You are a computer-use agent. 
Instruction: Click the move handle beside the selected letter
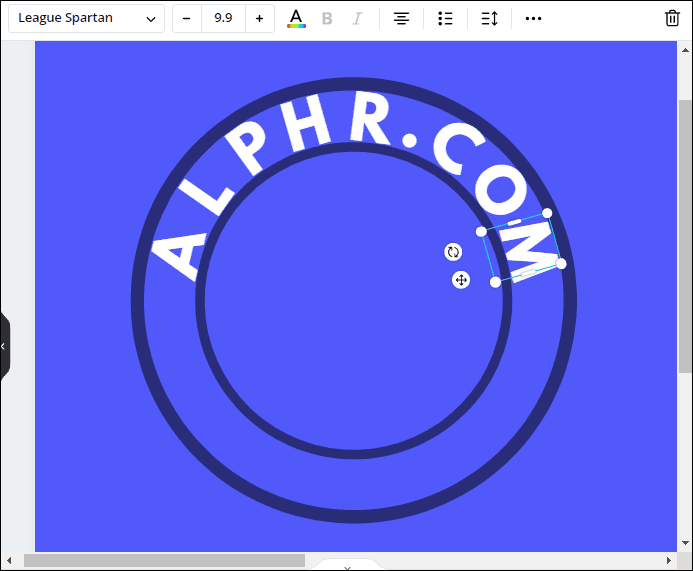tap(461, 280)
